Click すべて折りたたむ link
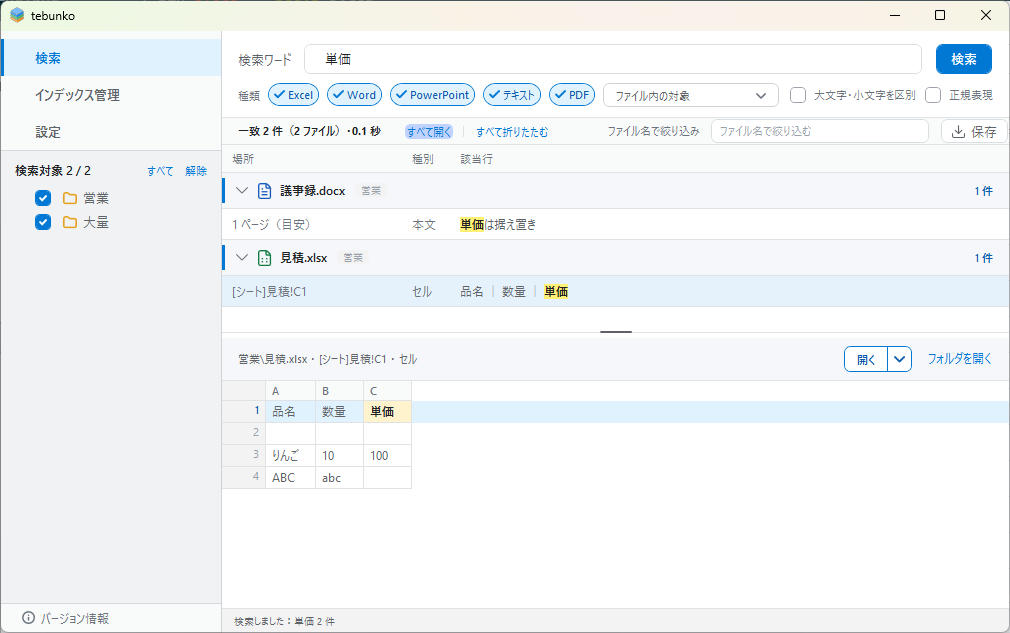This screenshot has height=633, width=1010. coord(512,131)
